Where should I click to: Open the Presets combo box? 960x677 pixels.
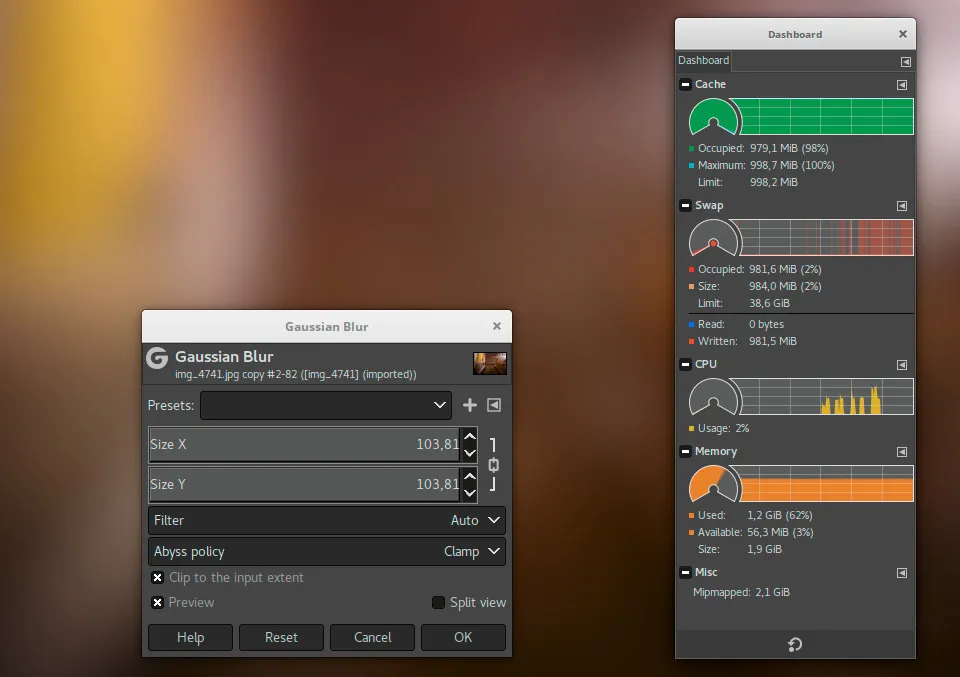pos(326,405)
